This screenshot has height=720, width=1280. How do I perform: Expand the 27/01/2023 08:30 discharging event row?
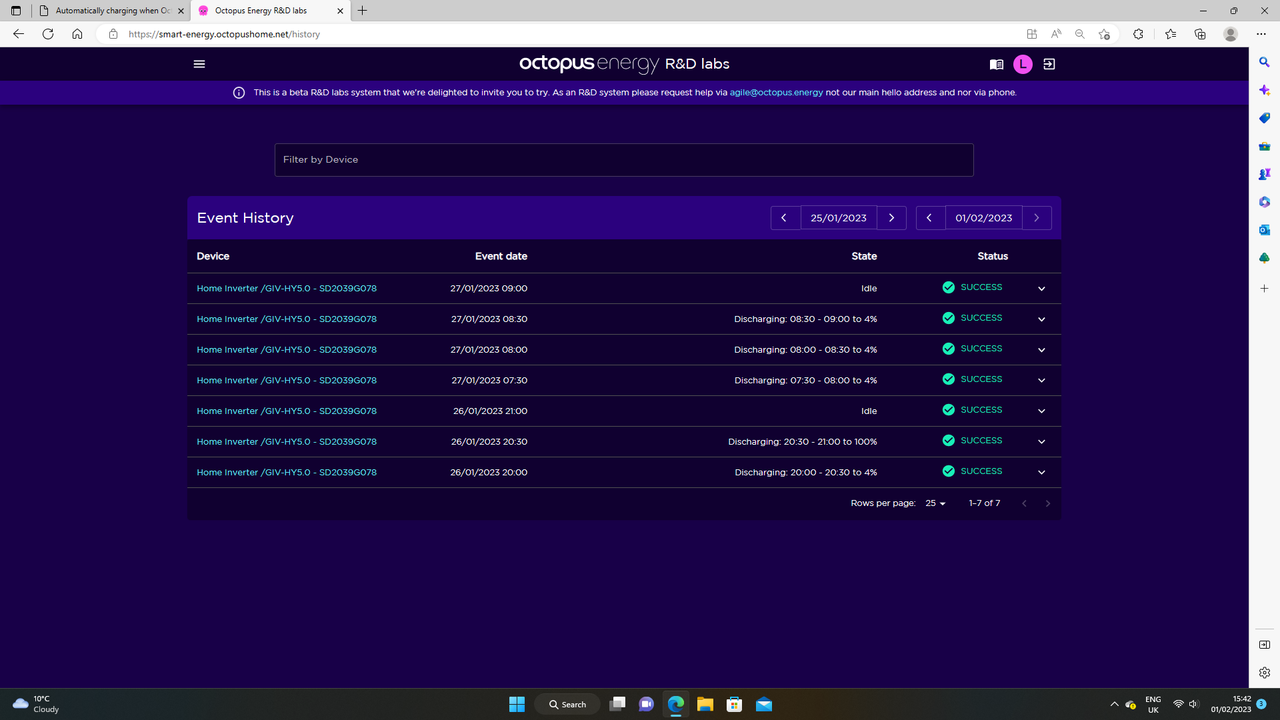coord(1041,319)
